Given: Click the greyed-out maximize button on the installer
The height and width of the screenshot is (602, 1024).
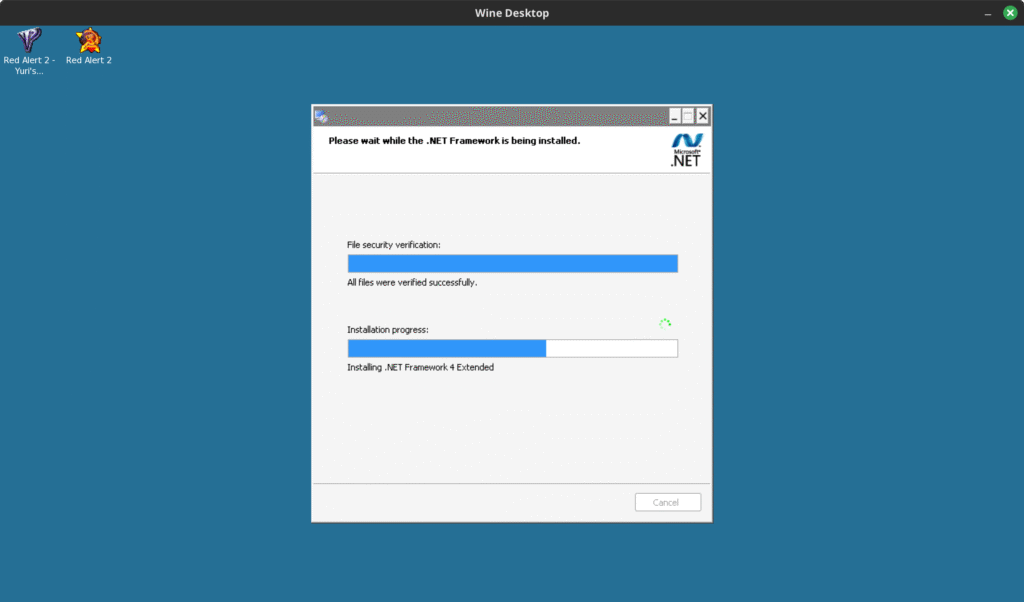Looking at the screenshot, I should click(x=689, y=116).
